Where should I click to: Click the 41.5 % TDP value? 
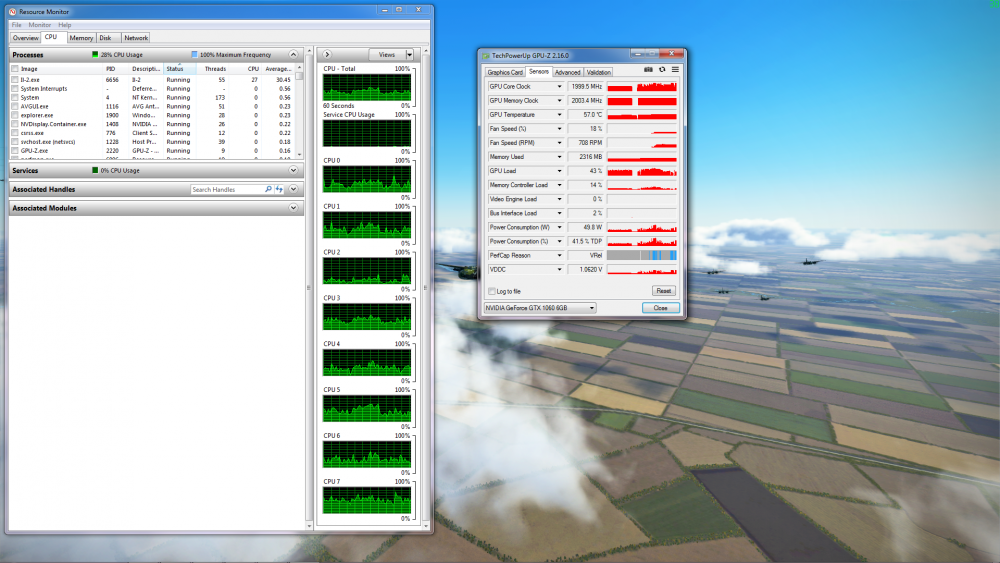[585, 242]
